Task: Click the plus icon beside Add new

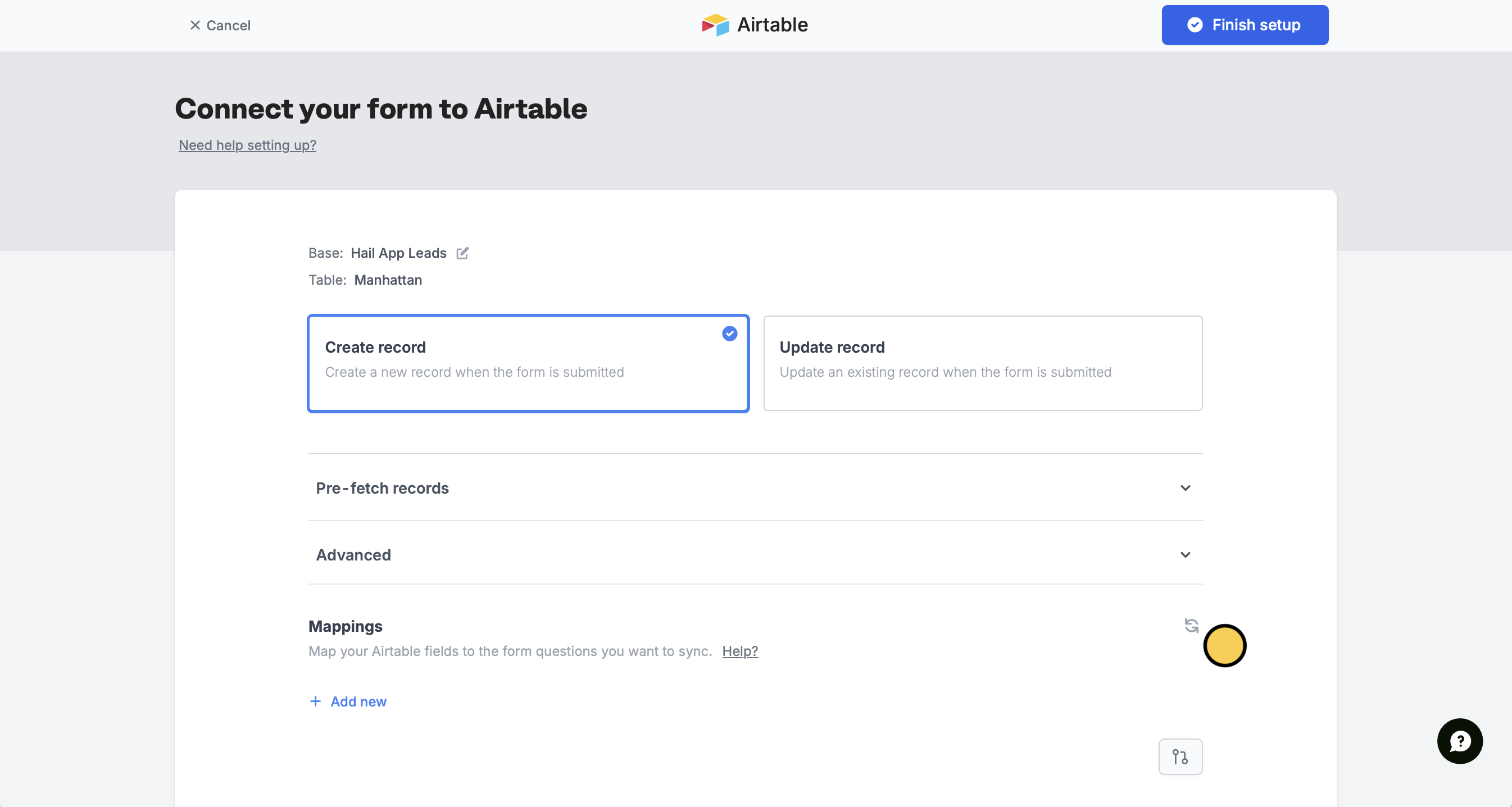Action: (315, 701)
